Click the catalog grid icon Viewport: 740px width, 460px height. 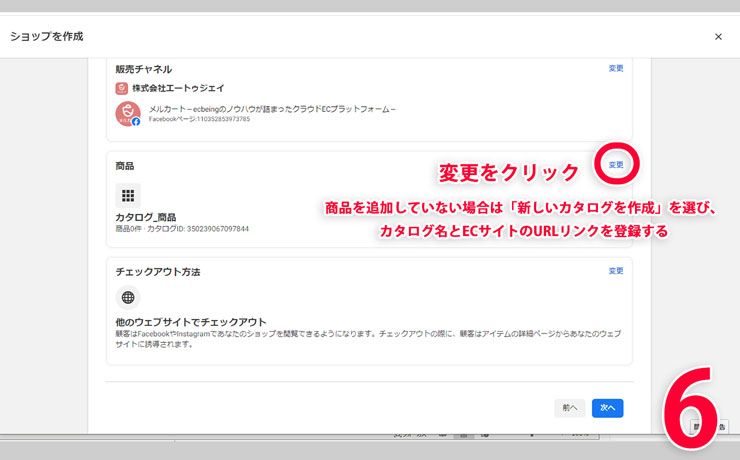[128, 195]
